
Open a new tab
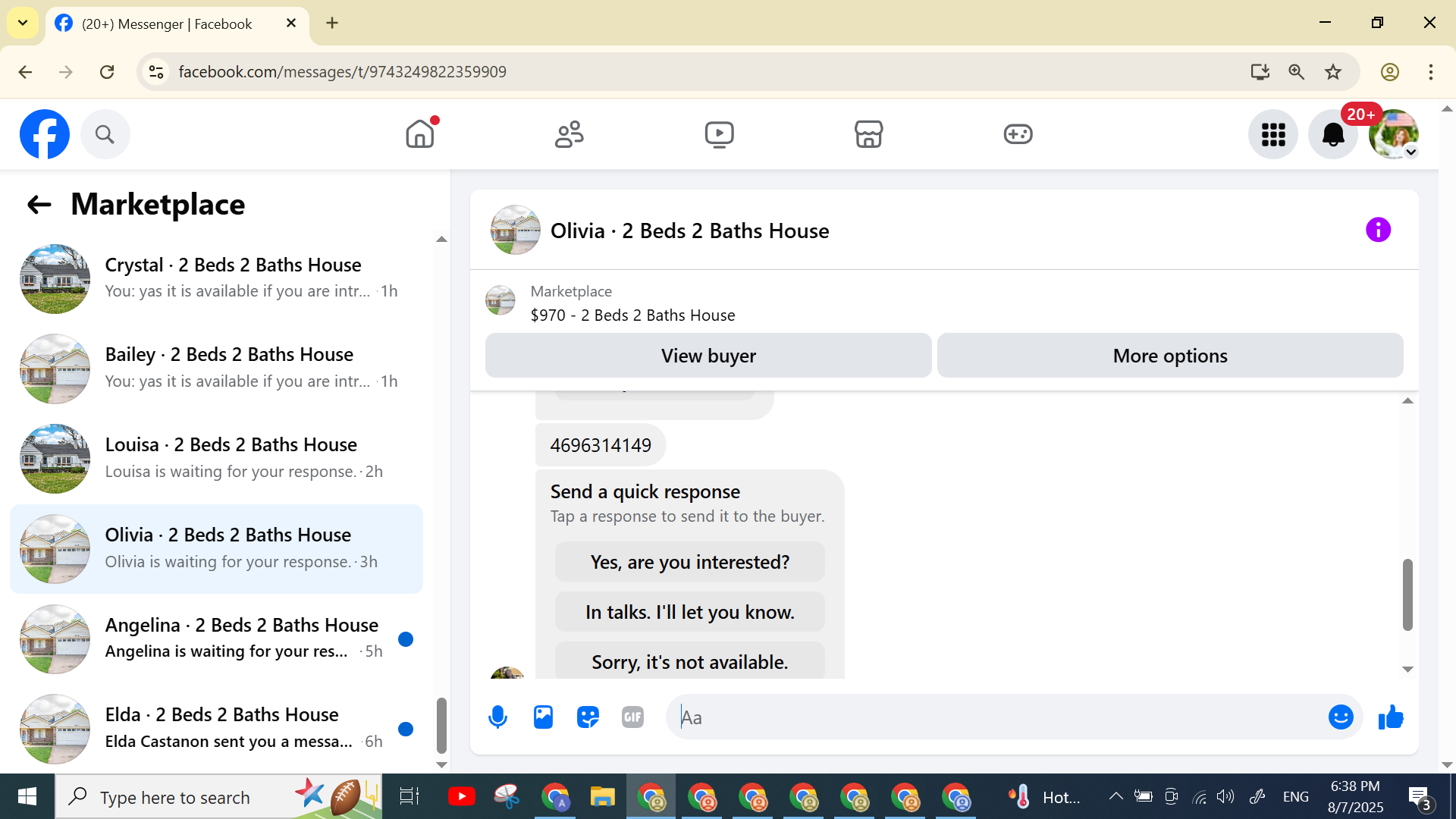point(332,23)
